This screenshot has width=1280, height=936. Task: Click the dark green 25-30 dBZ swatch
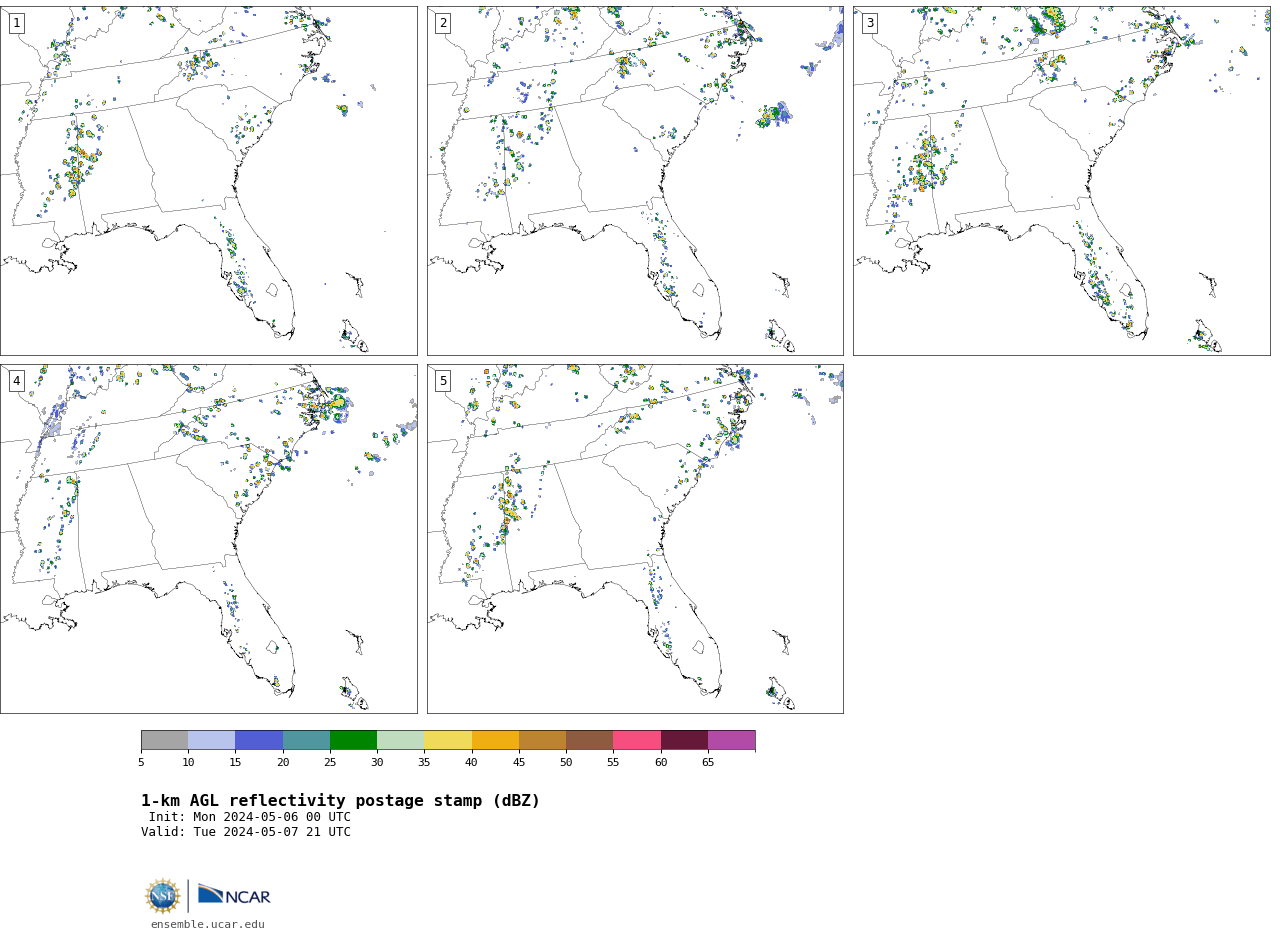pos(353,740)
